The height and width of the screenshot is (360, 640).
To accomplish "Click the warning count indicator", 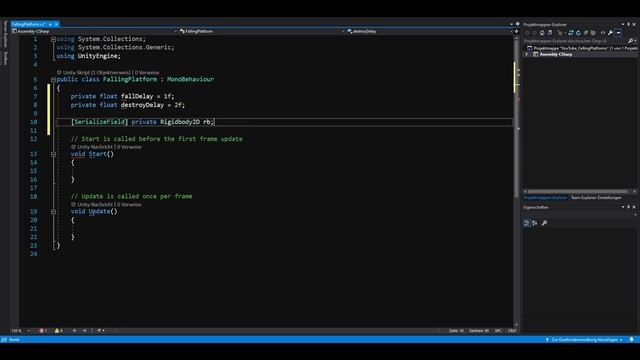I will coord(59,331).
